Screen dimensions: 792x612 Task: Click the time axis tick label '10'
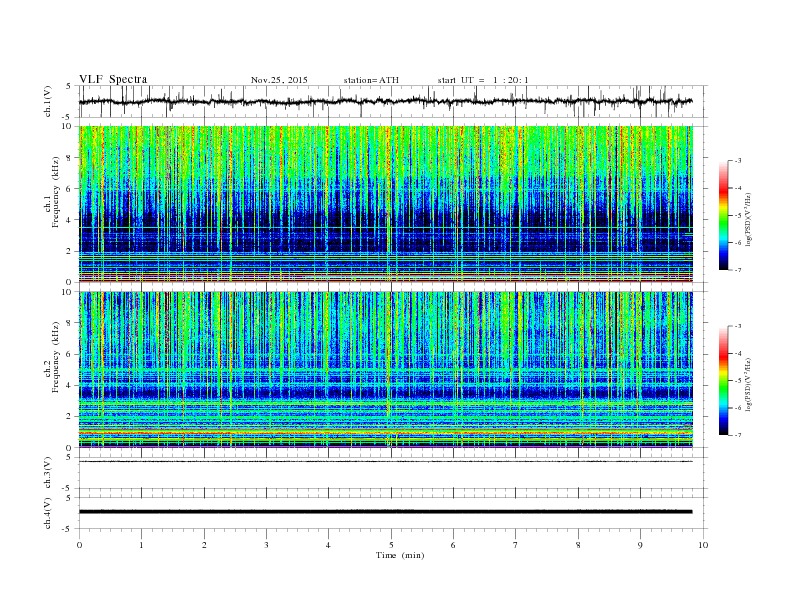(x=703, y=545)
